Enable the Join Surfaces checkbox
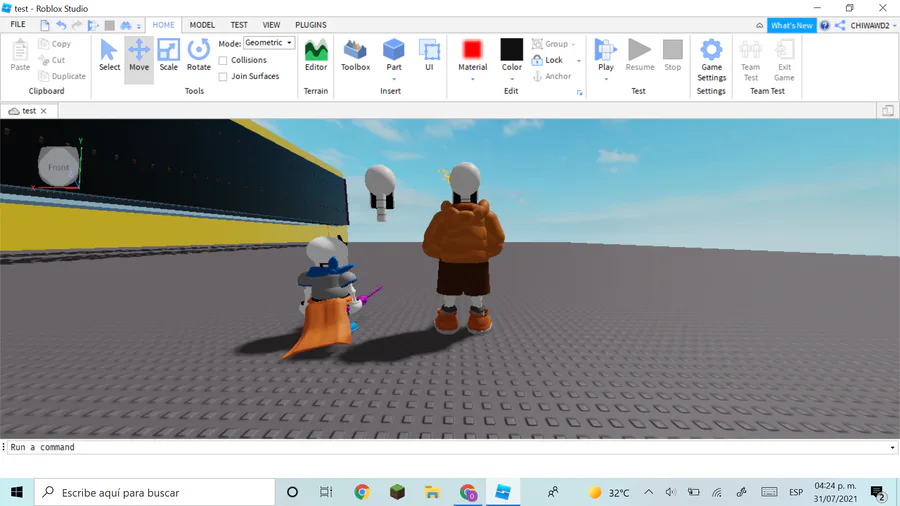Image resolution: width=900 pixels, height=506 pixels. click(x=223, y=76)
